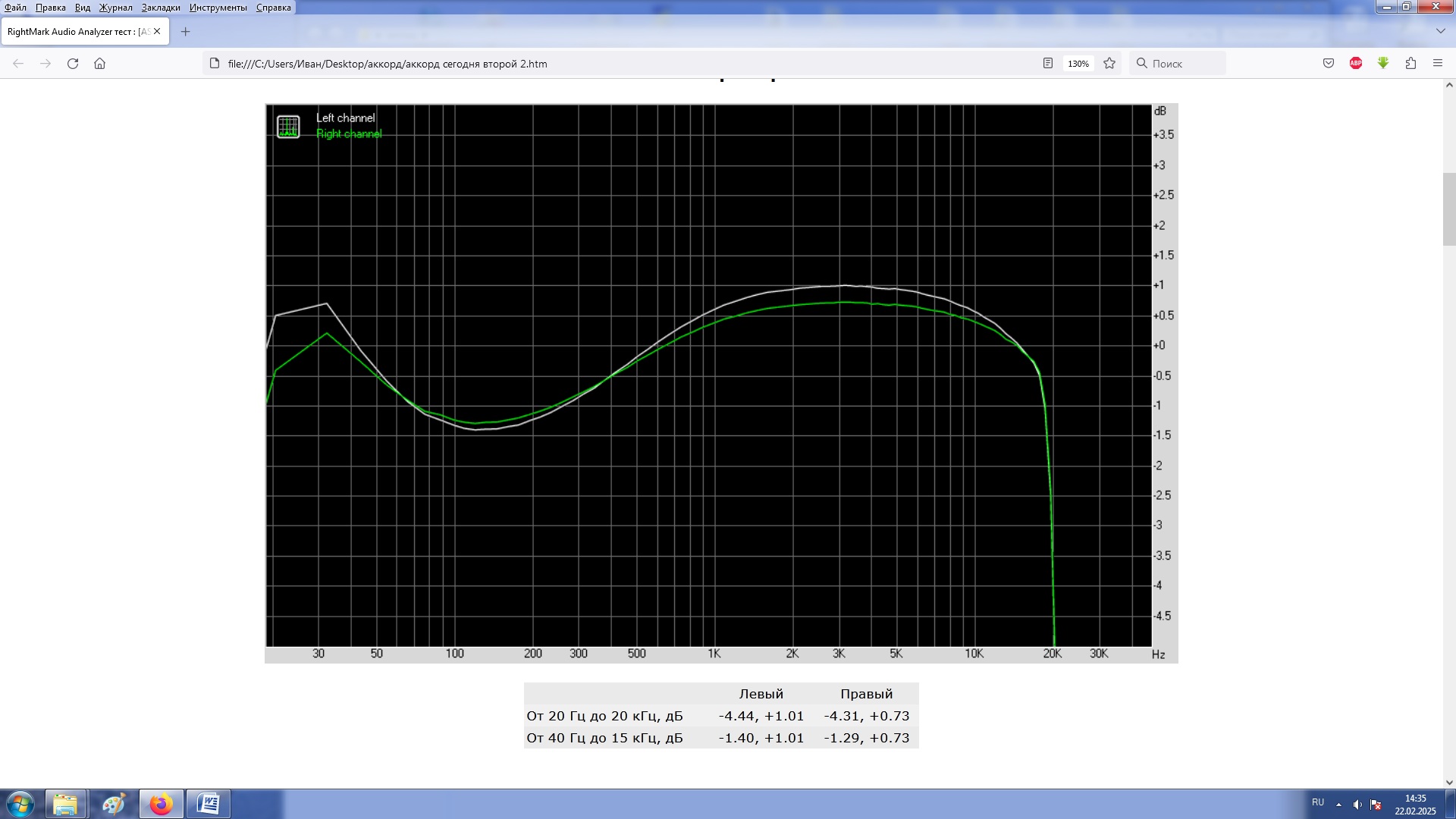Expand the list all tabs chevron
This screenshot has height=819, width=1456.
(1440, 31)
